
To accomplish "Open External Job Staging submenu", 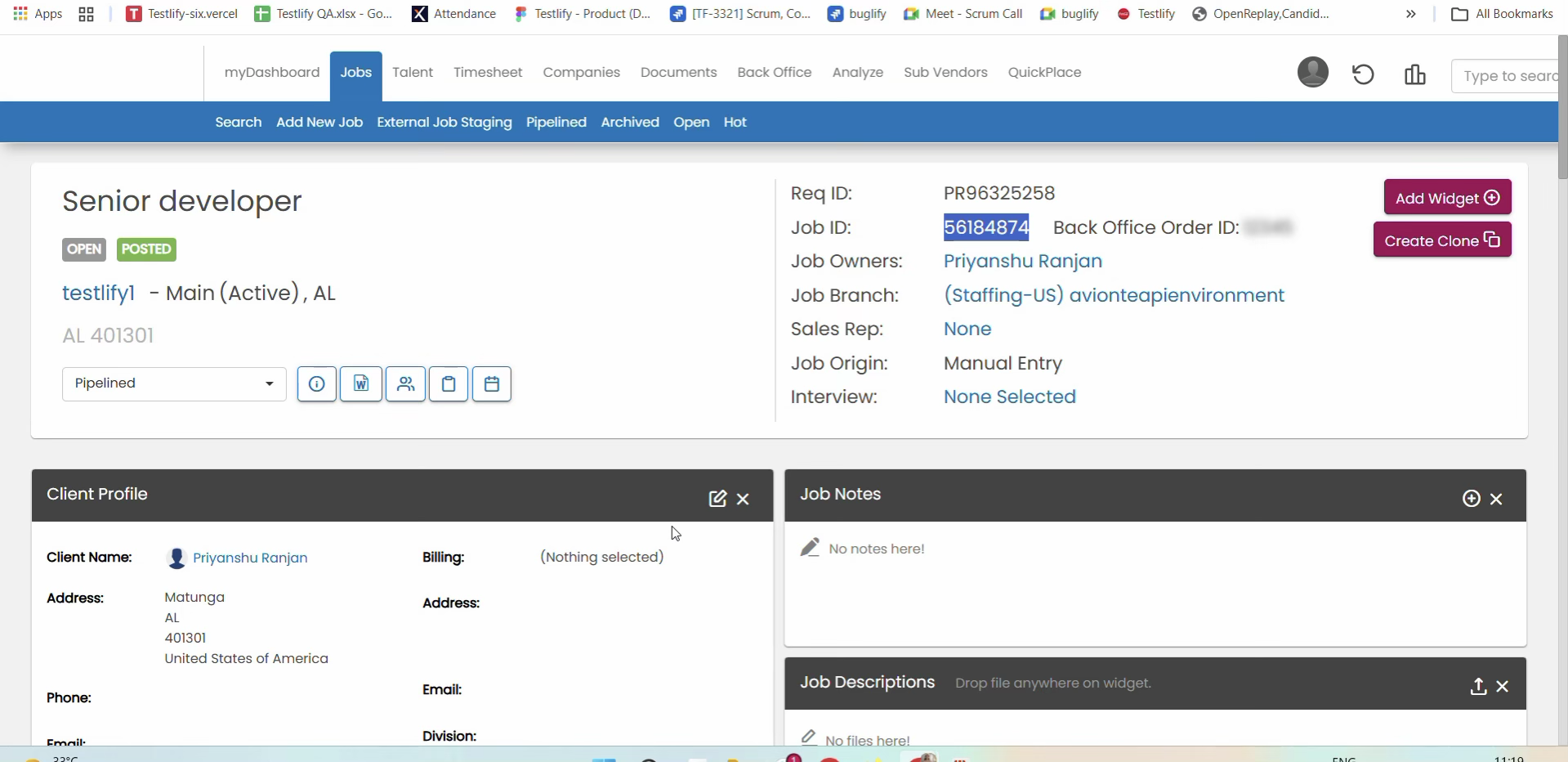I will [444, 122].
